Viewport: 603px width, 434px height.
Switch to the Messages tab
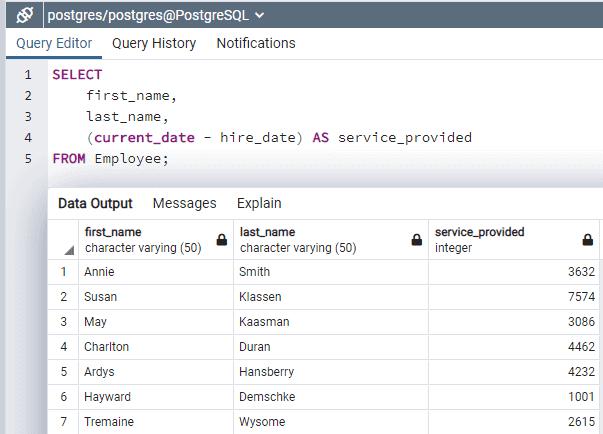pos(184,203)
